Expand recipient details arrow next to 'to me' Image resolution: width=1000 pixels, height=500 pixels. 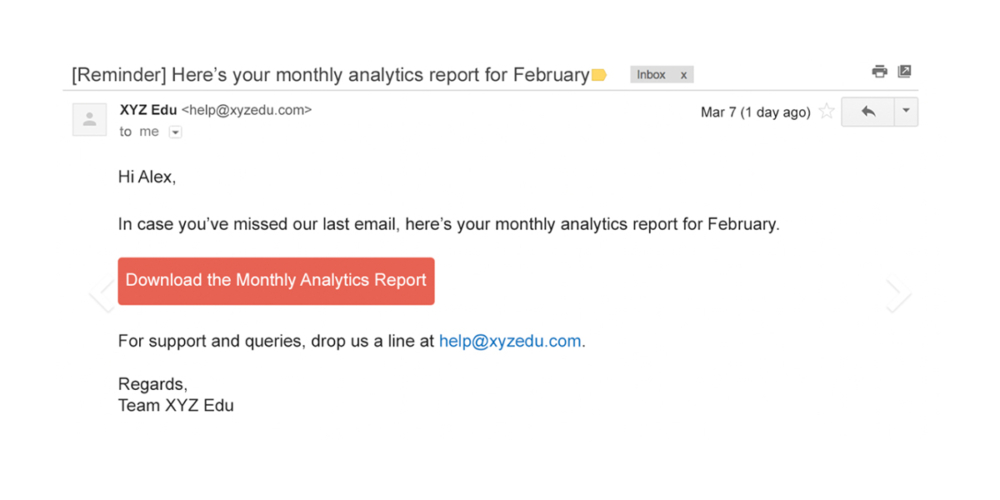click(175, 132)
